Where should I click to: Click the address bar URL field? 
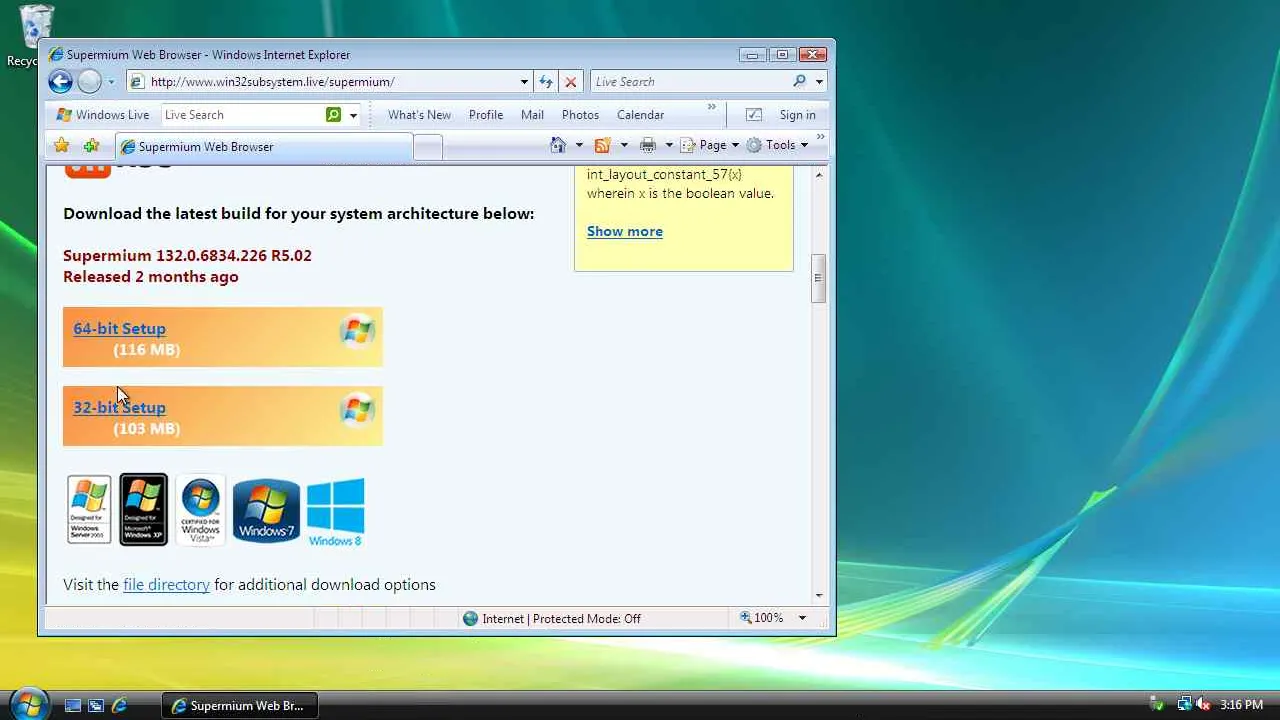tap(331, 82)
